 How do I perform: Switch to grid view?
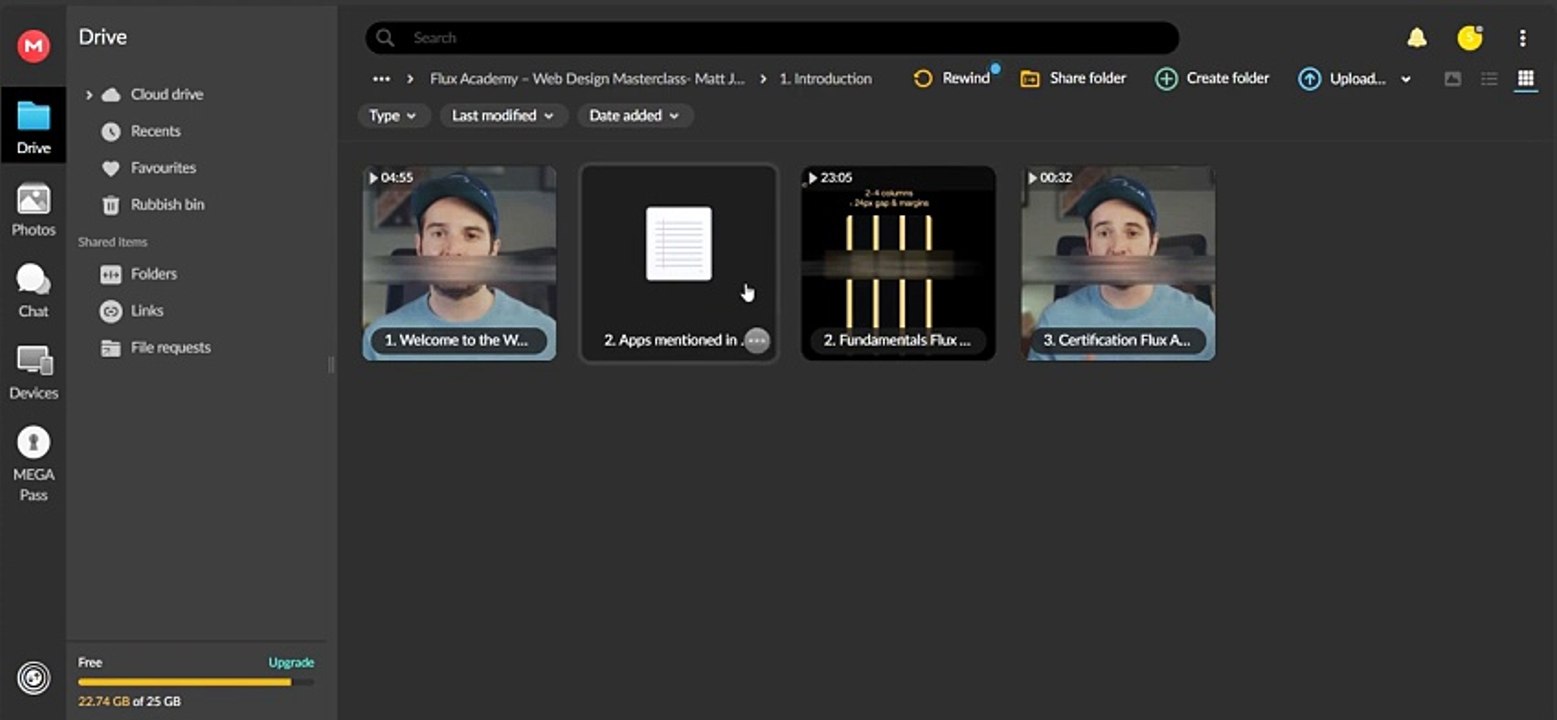(x=1525, y=79)
